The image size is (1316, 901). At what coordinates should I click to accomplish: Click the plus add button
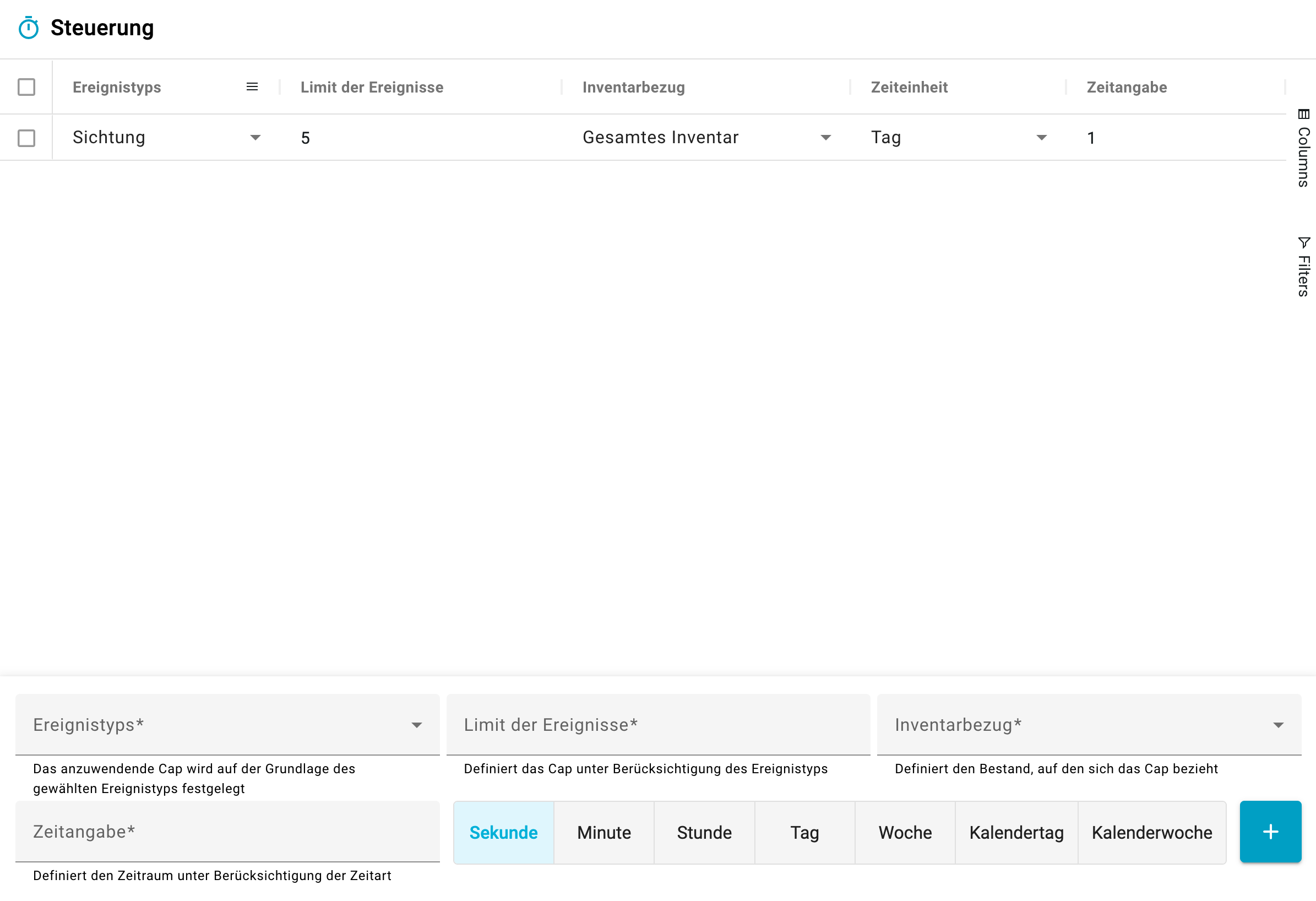[1270, 832]
